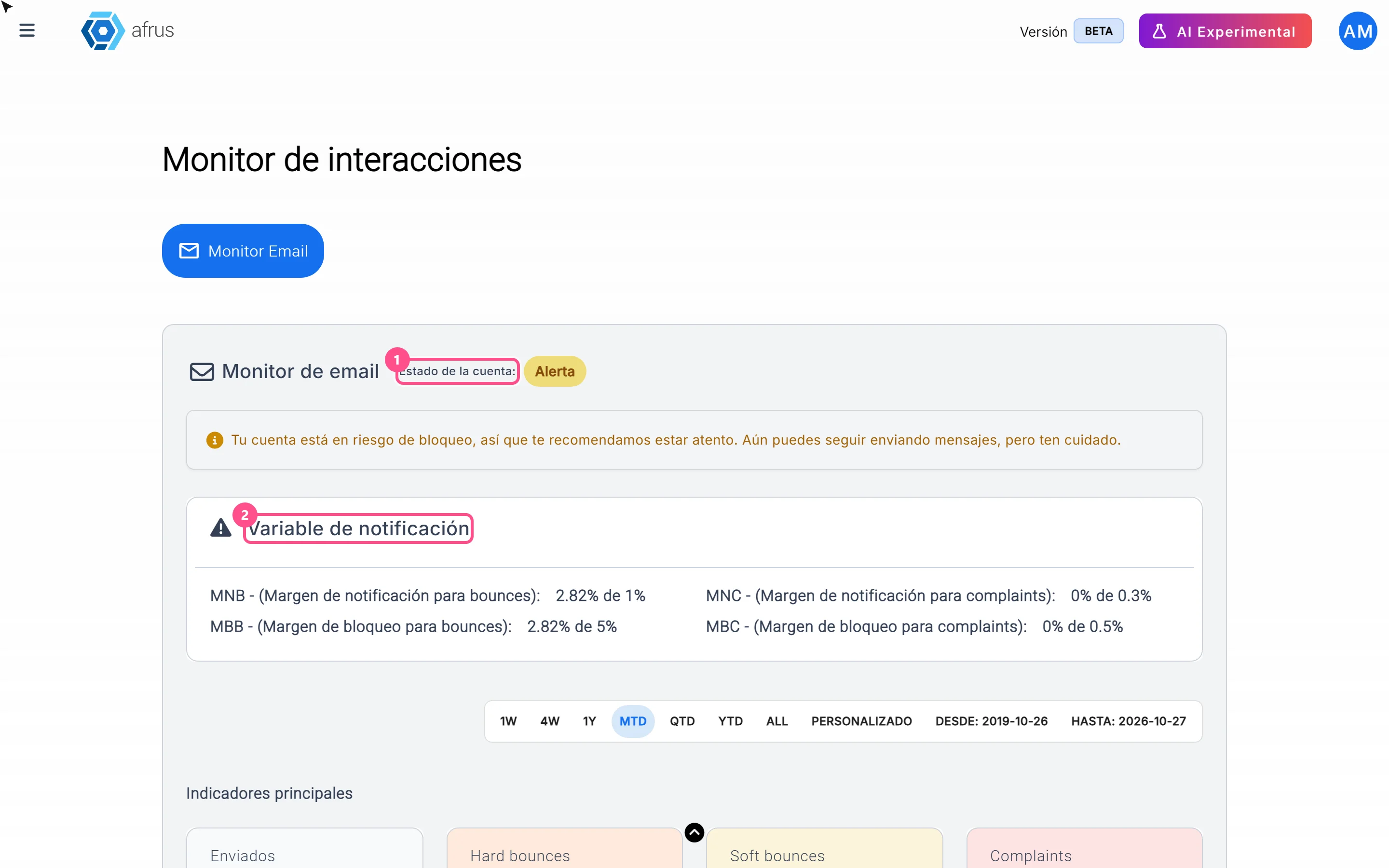Open the Soft bounces indicator card
The image size is (1389, 868).
pyautogui.click(x=824, y=848)
